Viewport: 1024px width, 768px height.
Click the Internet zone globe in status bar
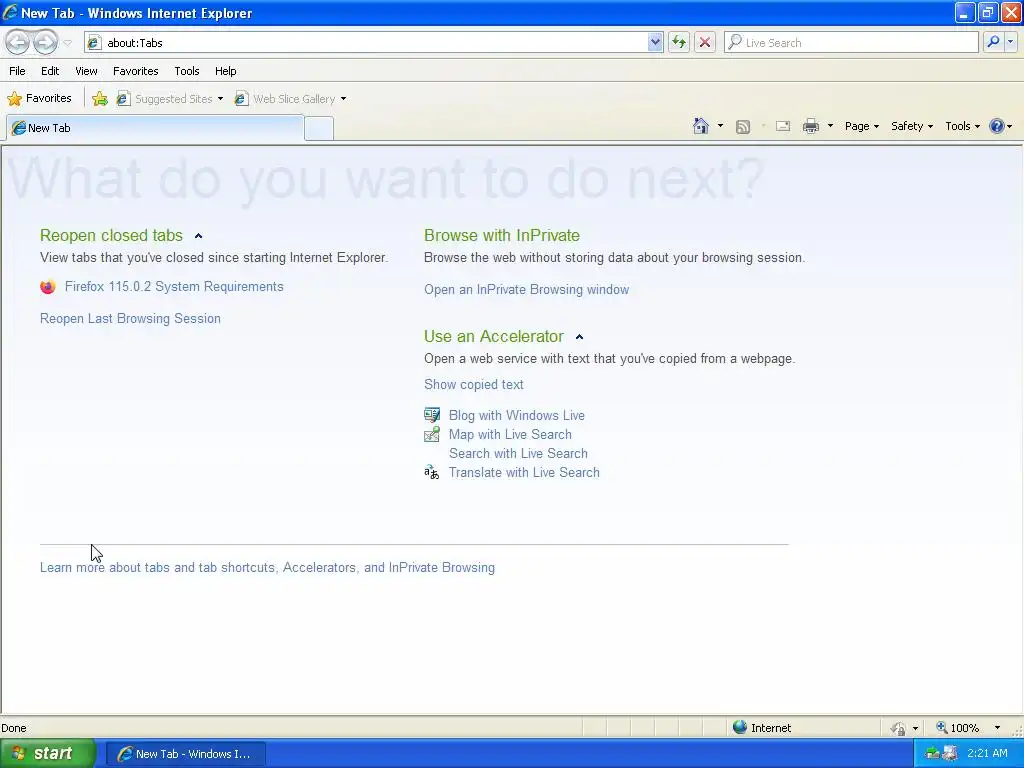pyautogui.click(x=740, y=727)
